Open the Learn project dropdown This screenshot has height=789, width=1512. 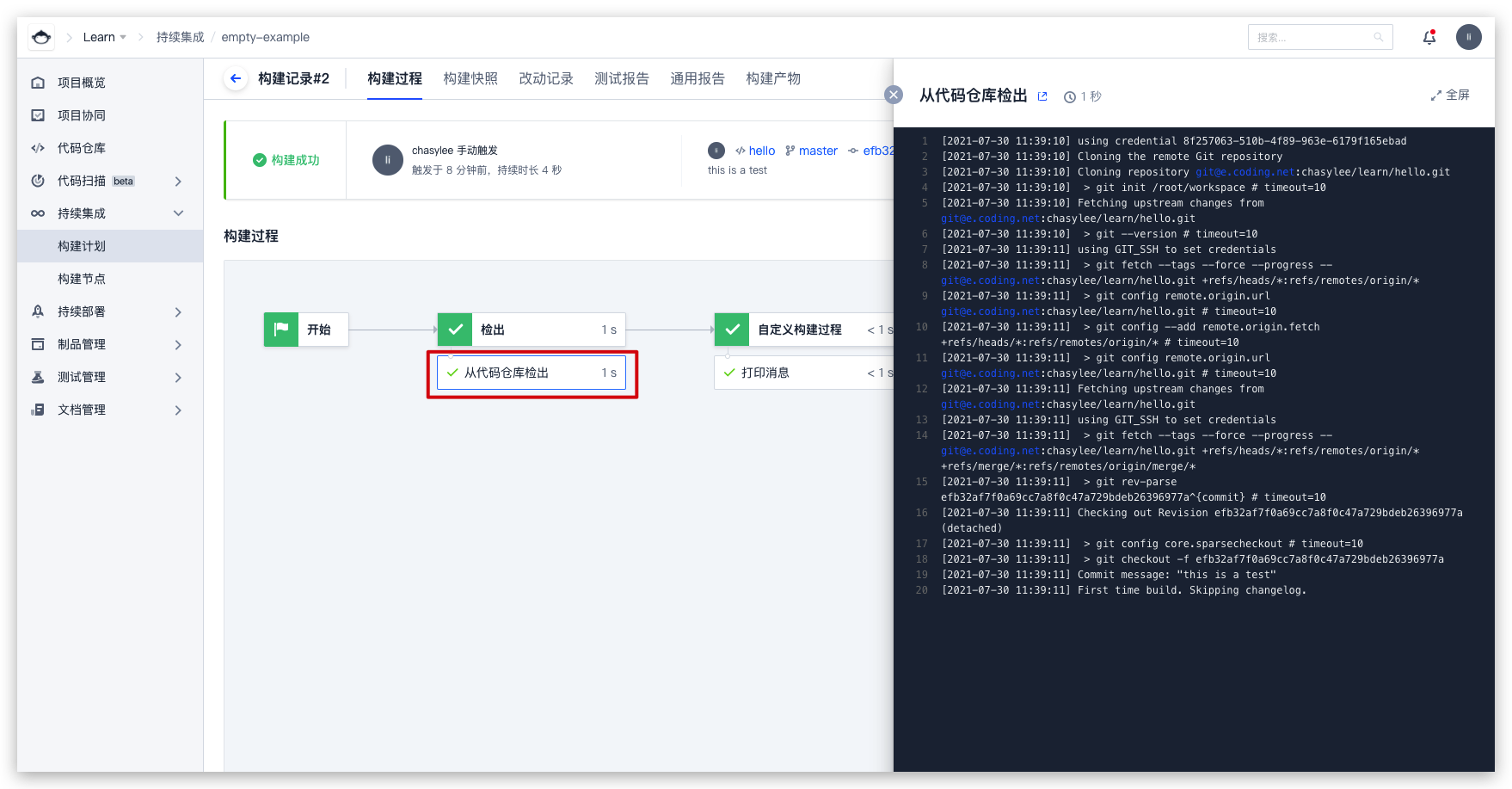pyautogui.click(x=104, y=37)
